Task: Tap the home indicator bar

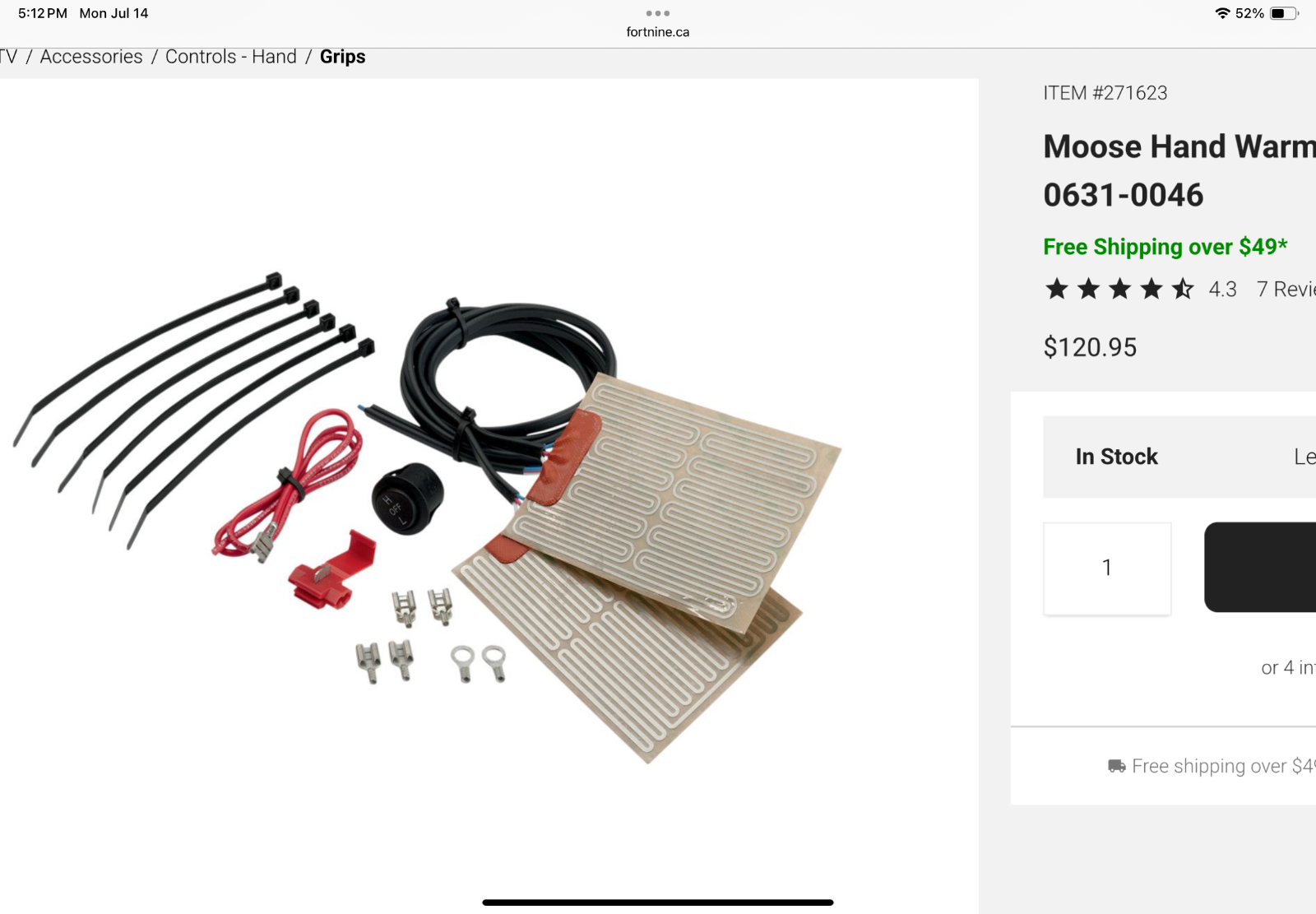Action: pyautogui.click(x=658, y=902)
